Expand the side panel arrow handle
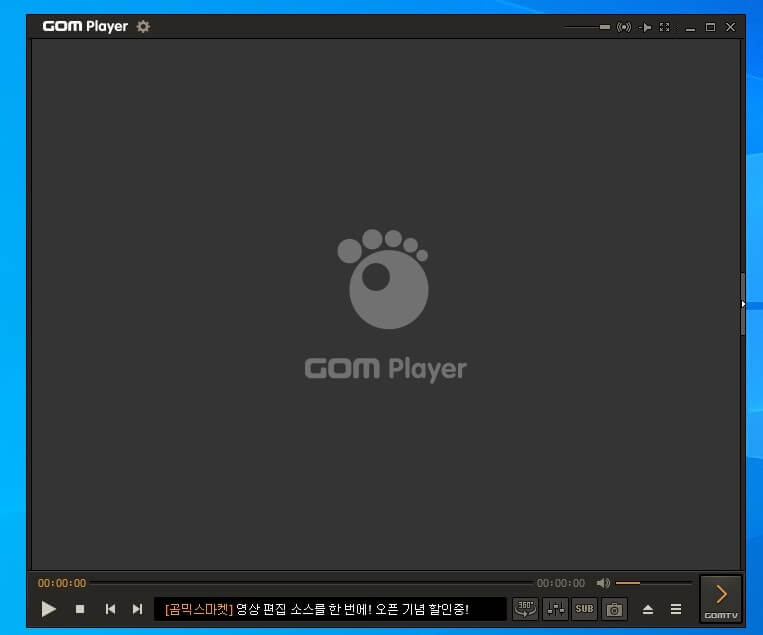This screenshot has width=763, height=635. pyautogui.click(x=743, y=304)
